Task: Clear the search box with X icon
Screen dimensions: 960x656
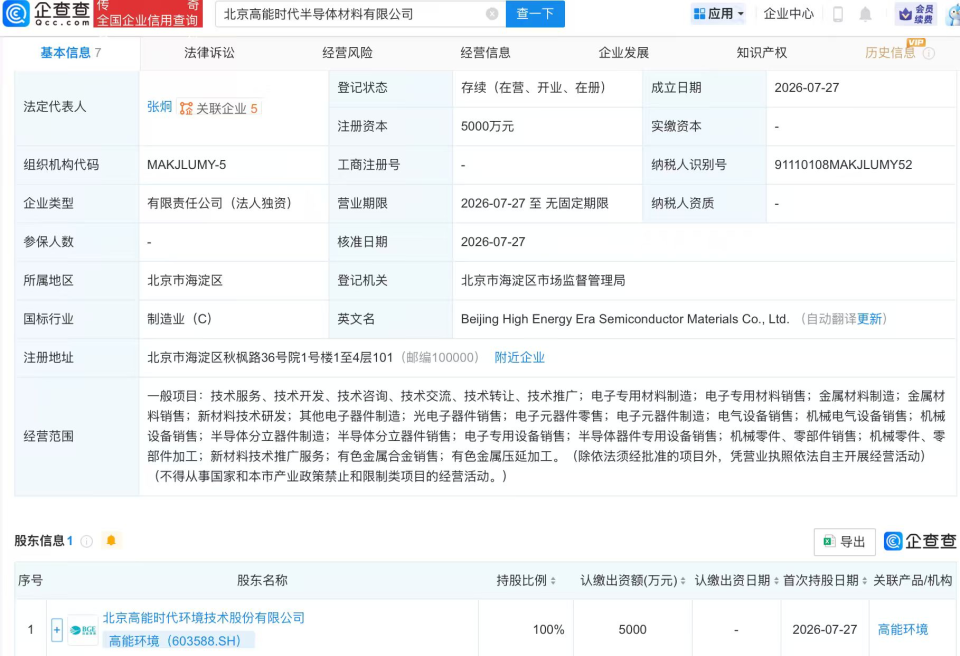Action: tap(492, 13)
